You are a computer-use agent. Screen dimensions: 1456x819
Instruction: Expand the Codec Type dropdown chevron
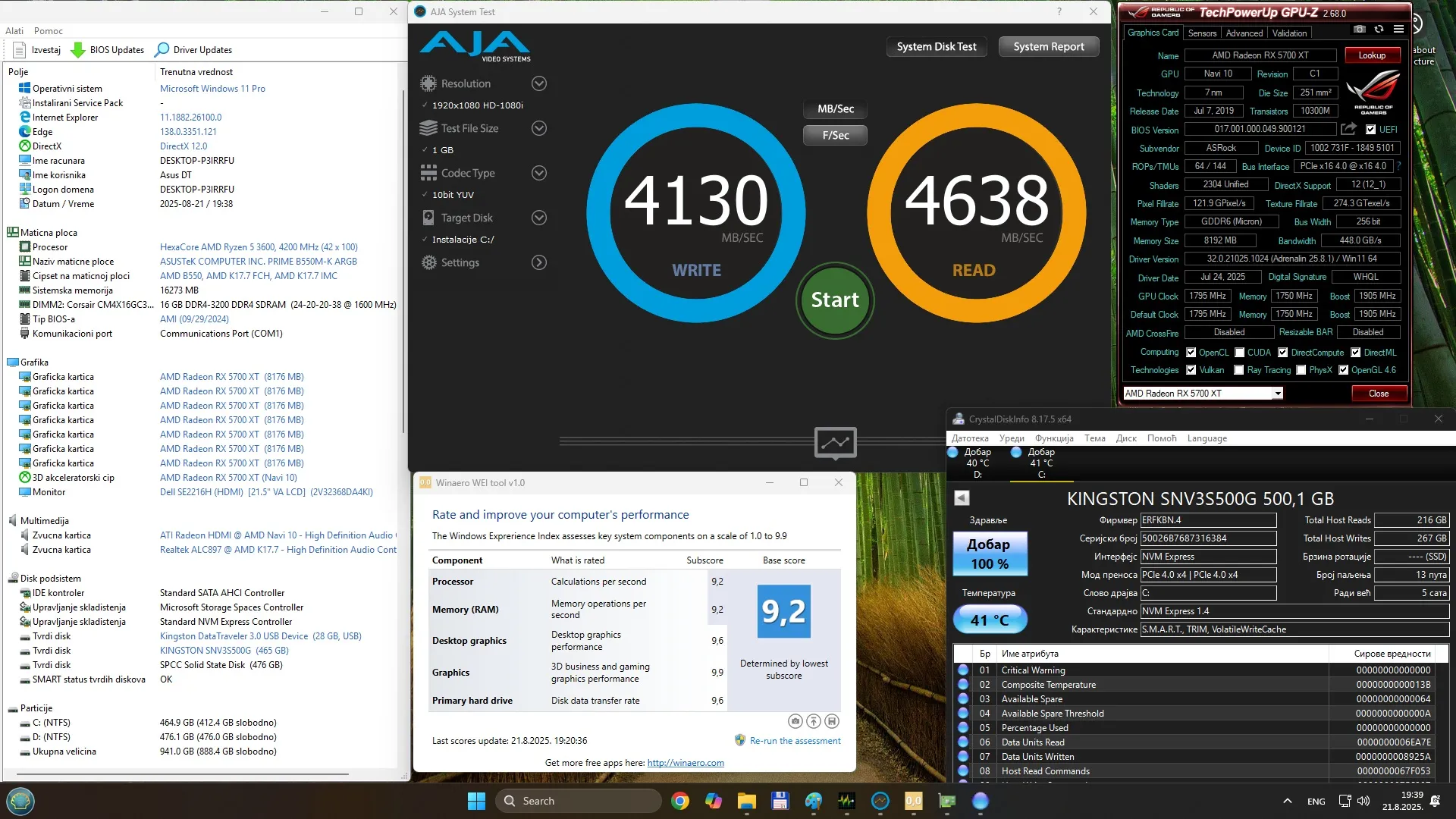(x=539, y=173)
